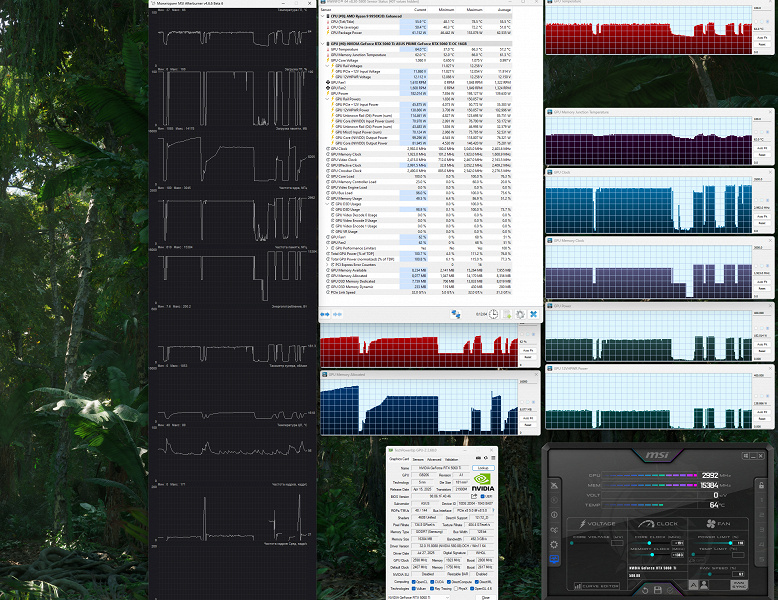Open Afterburner information icon in left sidebar

(554, 515)
